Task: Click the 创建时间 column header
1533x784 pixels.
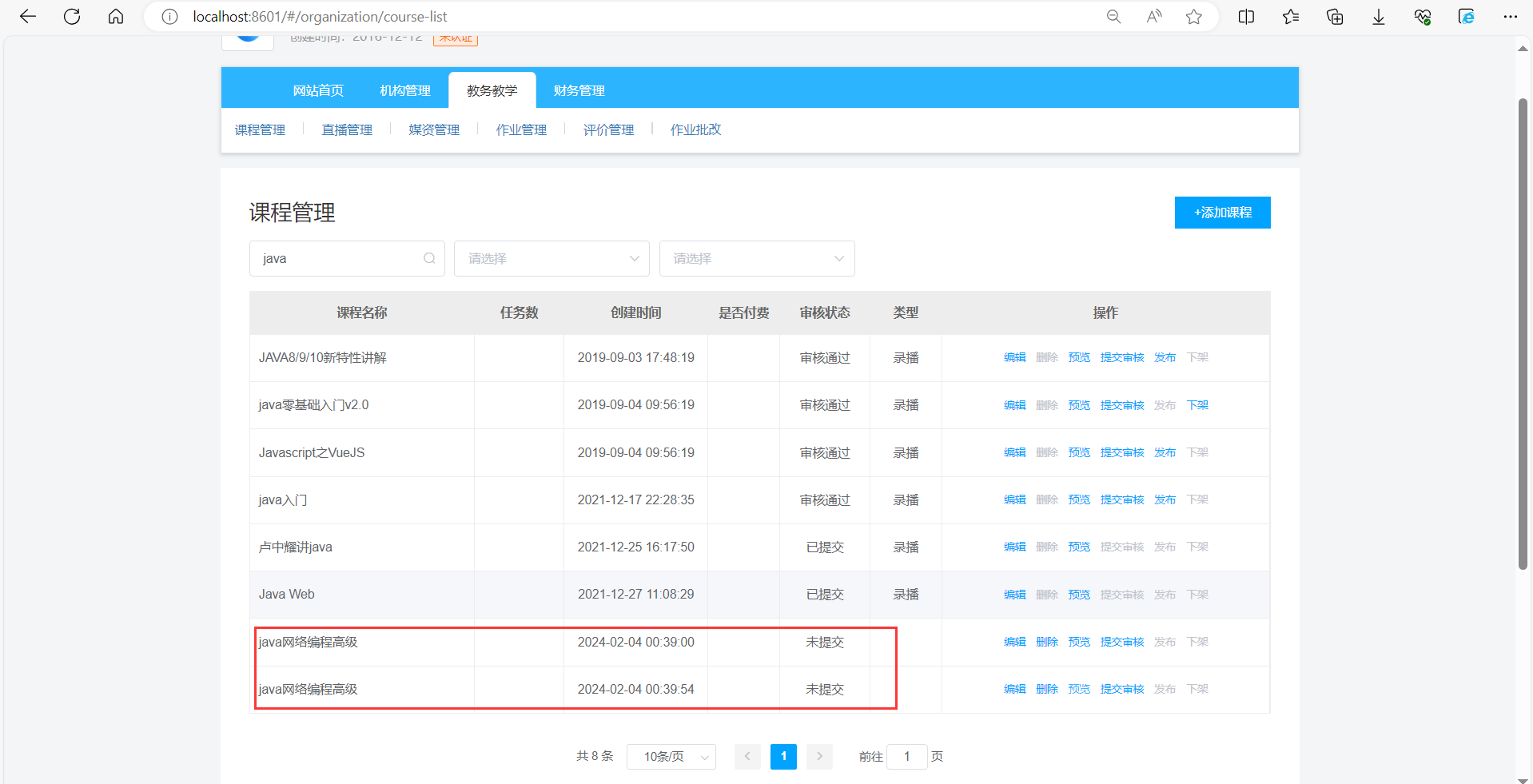Action: tap(636, 312)
